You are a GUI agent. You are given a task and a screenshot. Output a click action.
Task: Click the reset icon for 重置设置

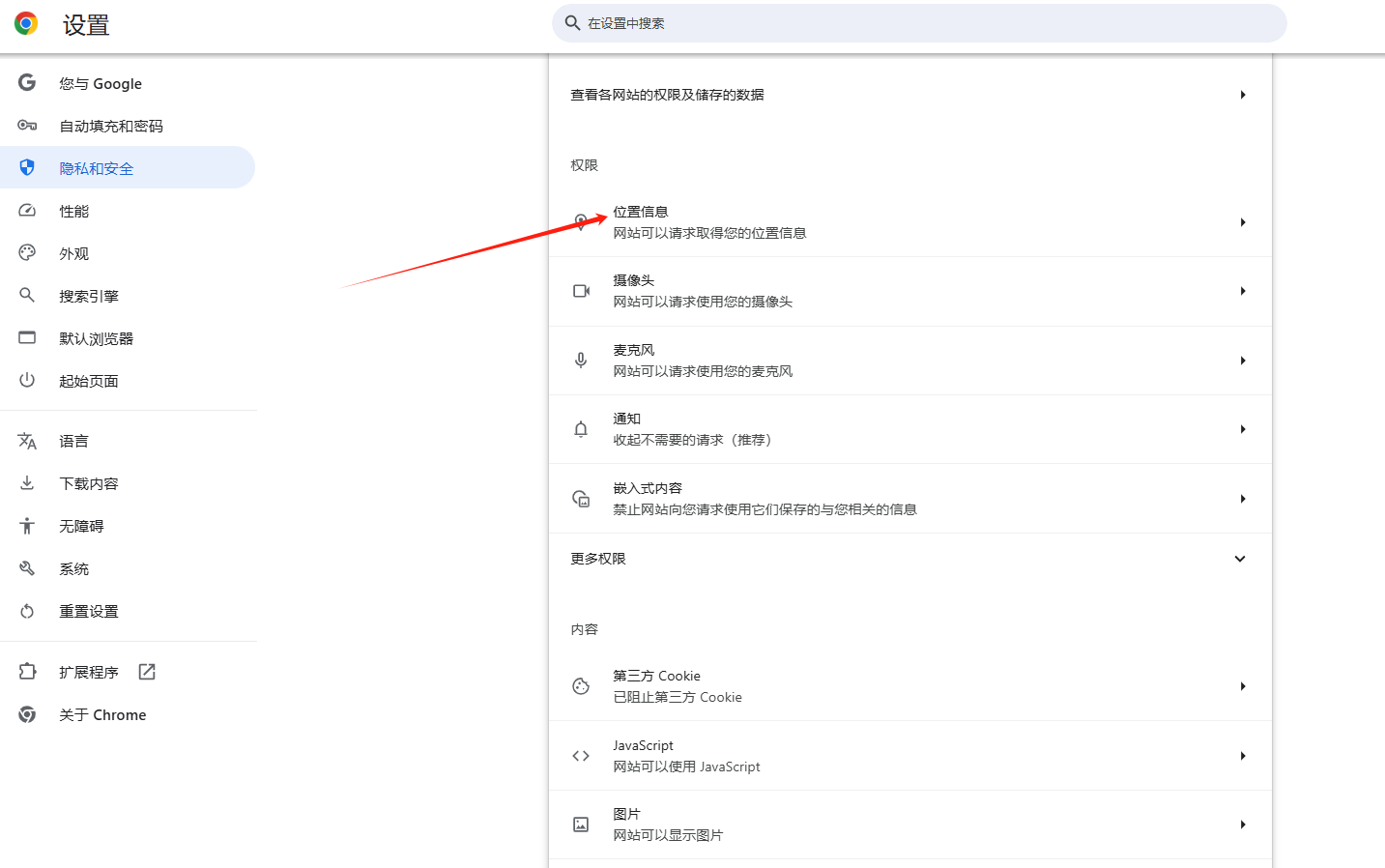point(27,611)
